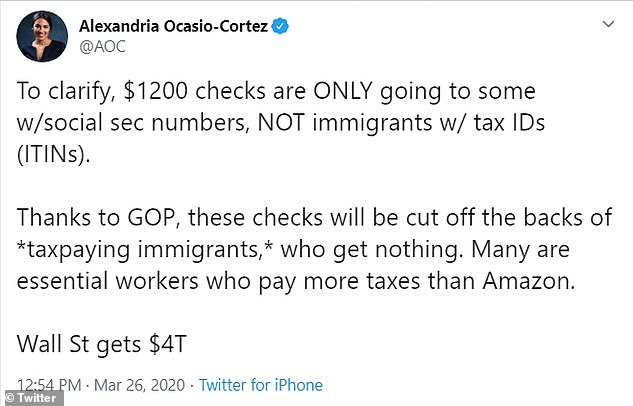
Task: Click "(ITINs)." in the tweet text
Action: coord(54,154)
